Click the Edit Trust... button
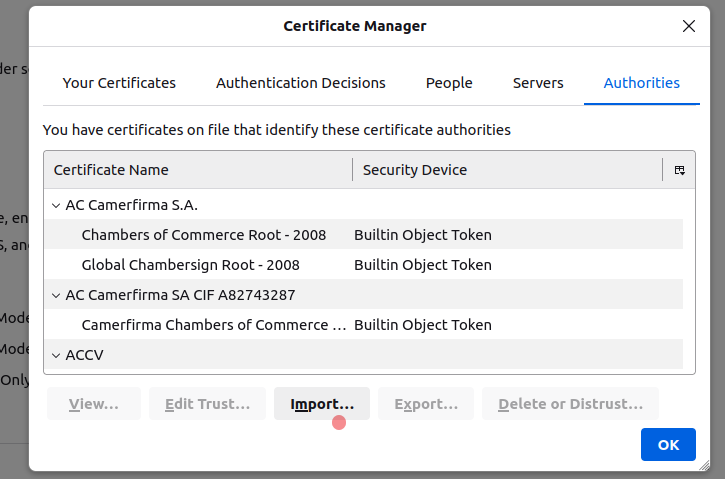This screenshot has height=479, width=725. click(x=207, y=404)
